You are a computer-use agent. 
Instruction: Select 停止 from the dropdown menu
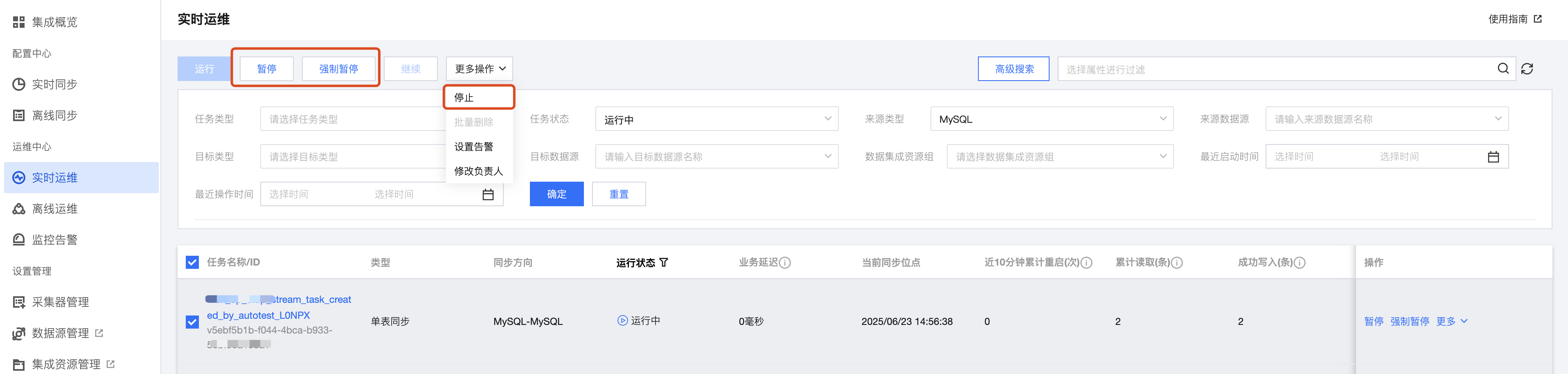point(479,97)
